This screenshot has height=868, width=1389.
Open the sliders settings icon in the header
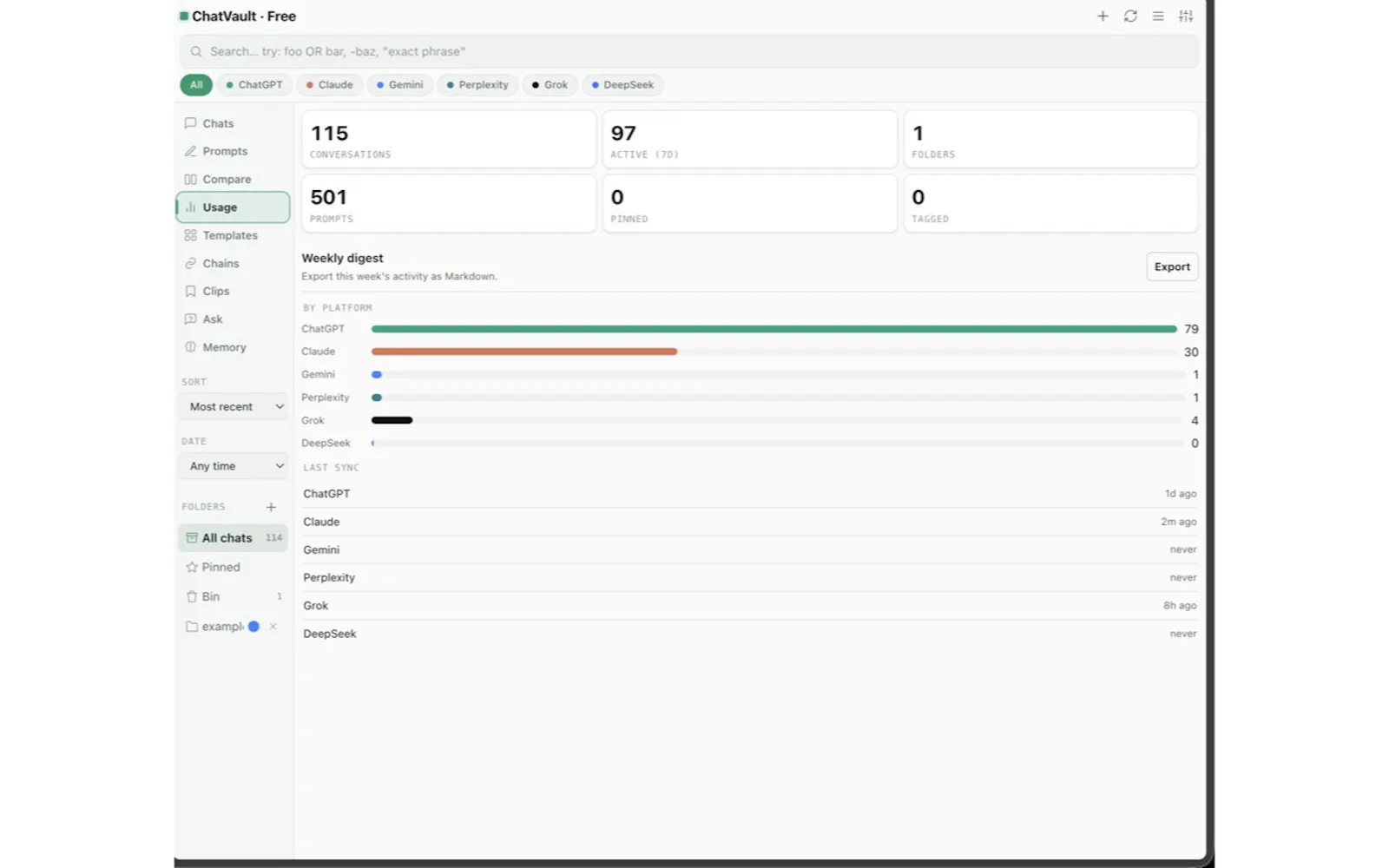1186,16
